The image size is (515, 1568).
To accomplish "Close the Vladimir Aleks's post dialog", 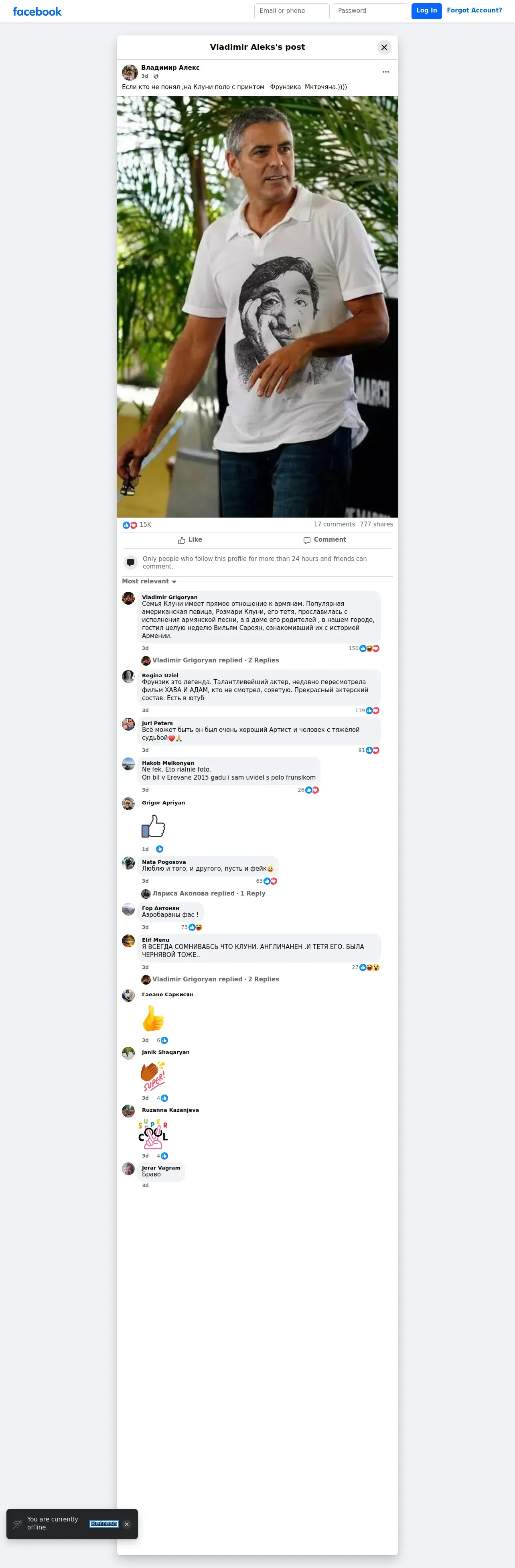I will tap(384, 47).
